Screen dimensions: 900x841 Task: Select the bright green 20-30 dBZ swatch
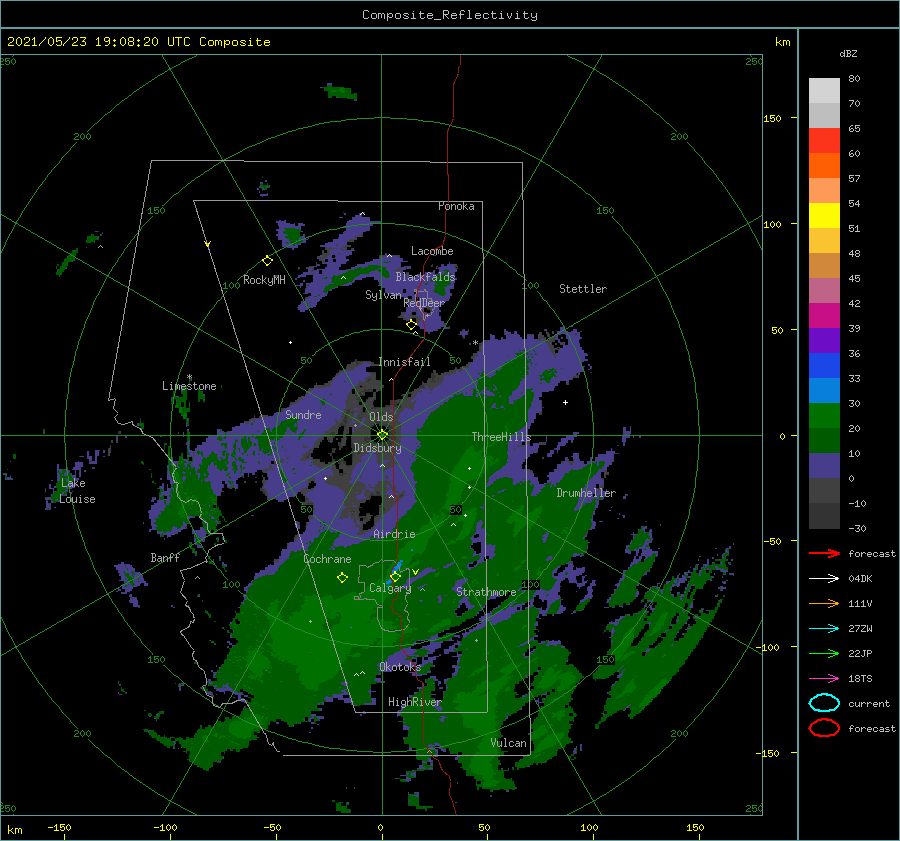824,416
